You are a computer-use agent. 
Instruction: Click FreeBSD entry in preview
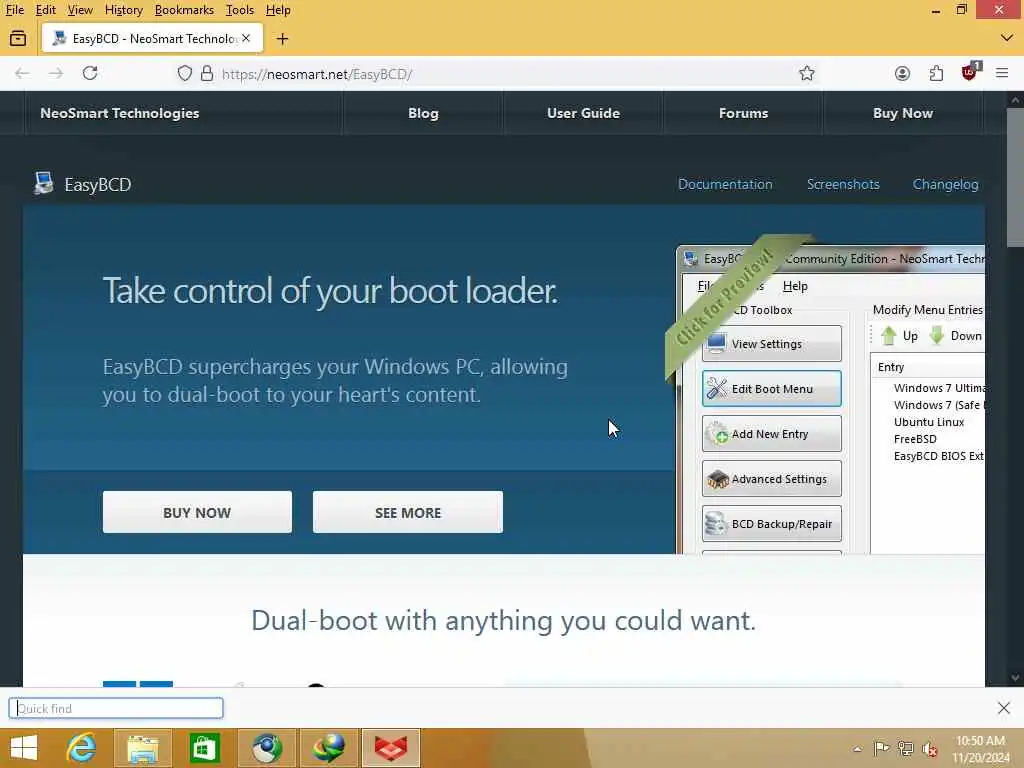tap(915, 439)
